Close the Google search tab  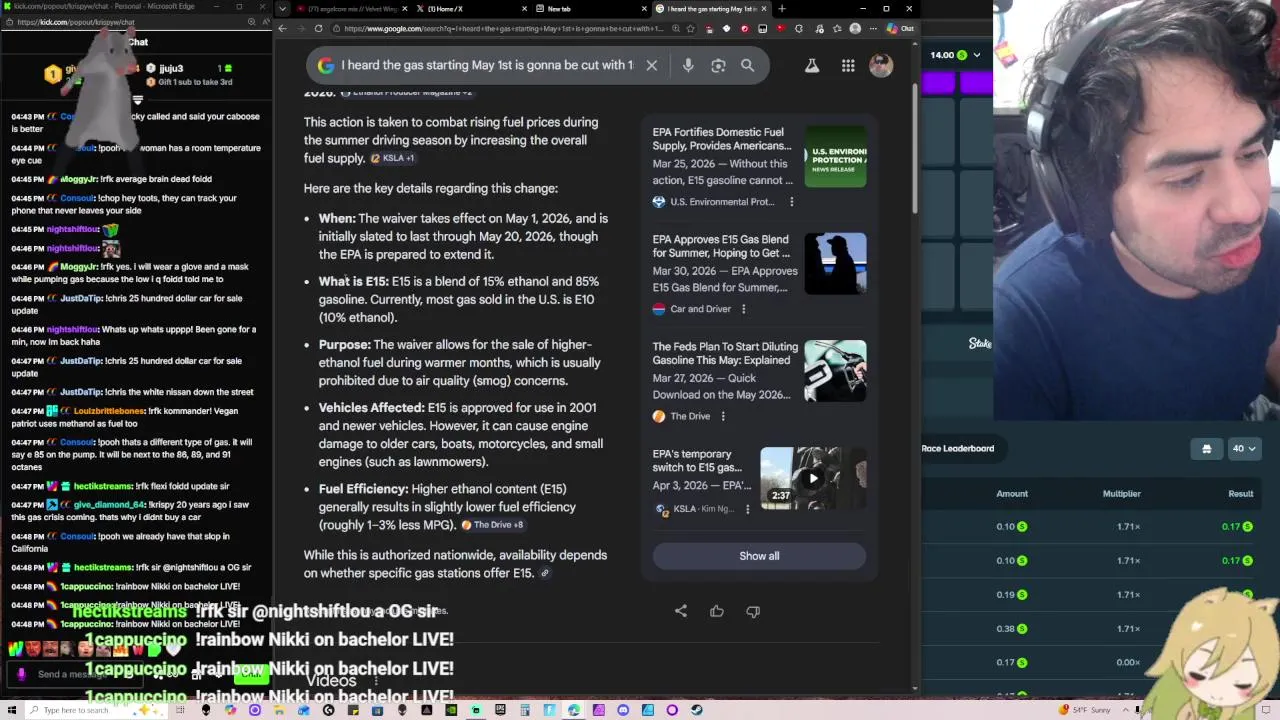click(764, 9)
